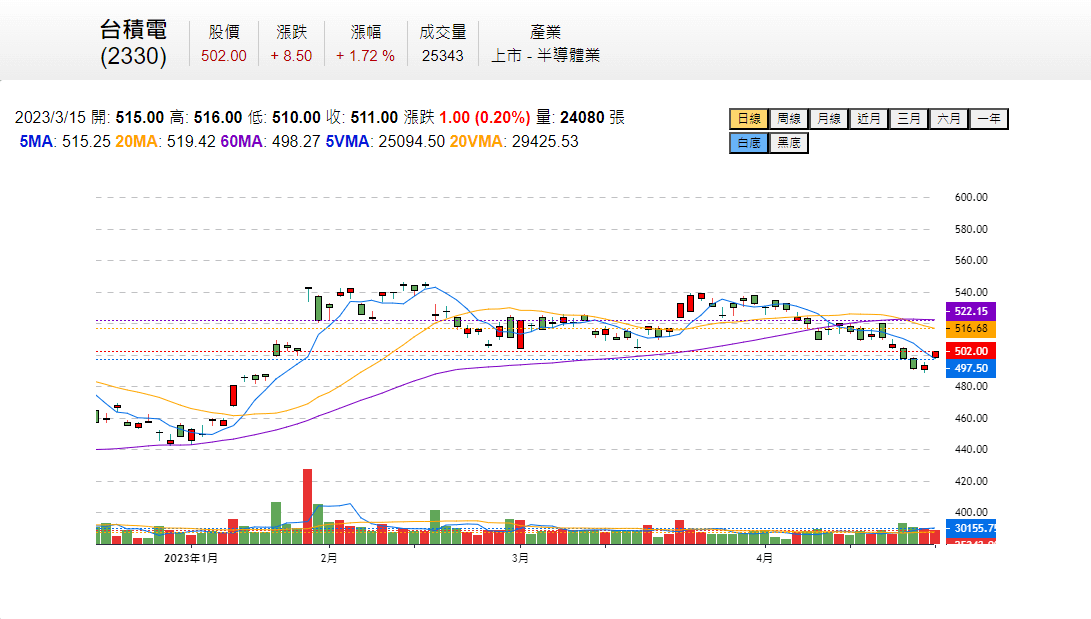
Task: Click the 量: 24080 張 volume text
Action: [580, 118]
